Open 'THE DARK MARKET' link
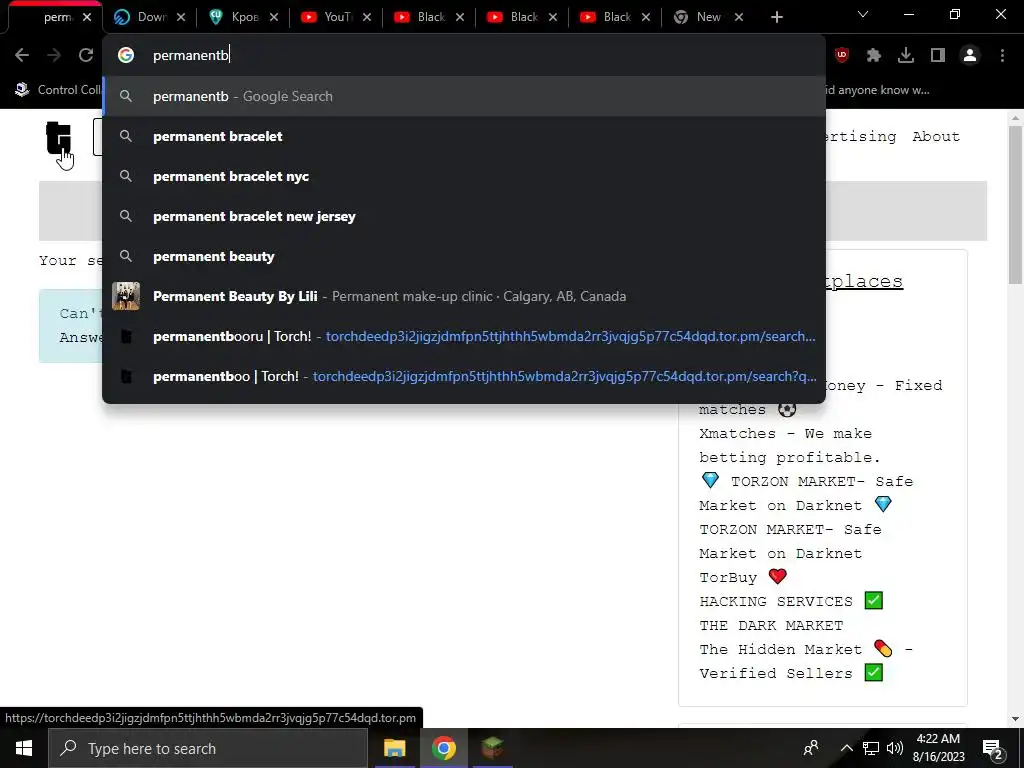 [x=771, y=626]
